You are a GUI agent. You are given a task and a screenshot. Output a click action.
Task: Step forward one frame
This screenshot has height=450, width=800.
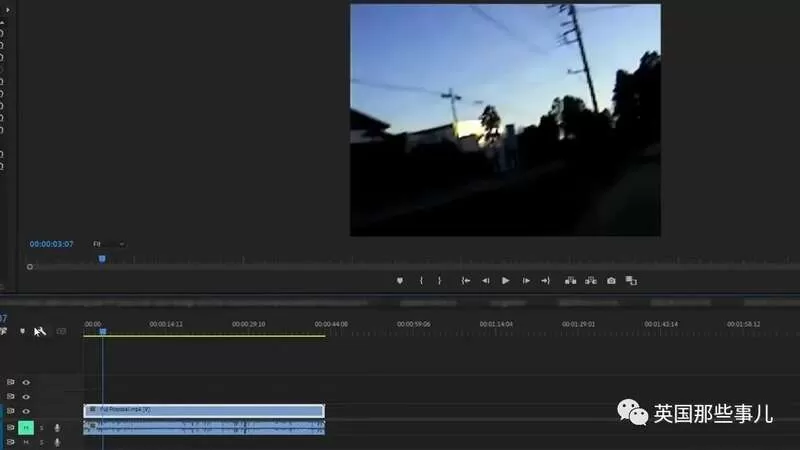click(526, 281)
